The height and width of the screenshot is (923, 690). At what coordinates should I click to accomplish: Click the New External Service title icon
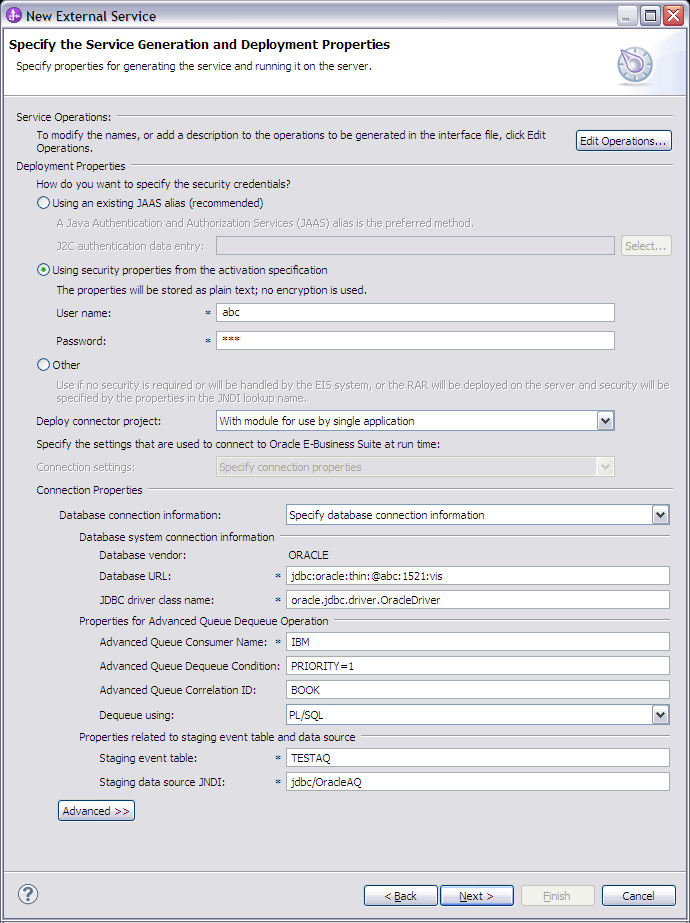pos(14,16)
